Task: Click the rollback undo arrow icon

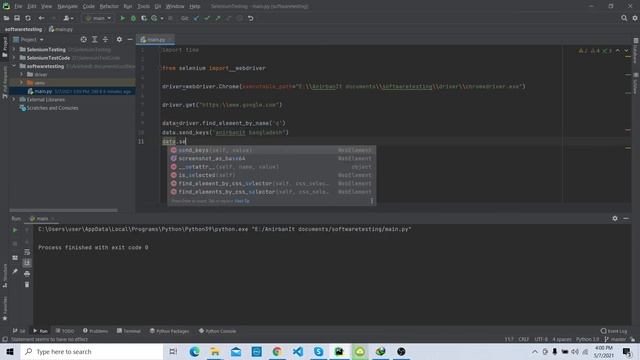Action: tap(251, 18)
